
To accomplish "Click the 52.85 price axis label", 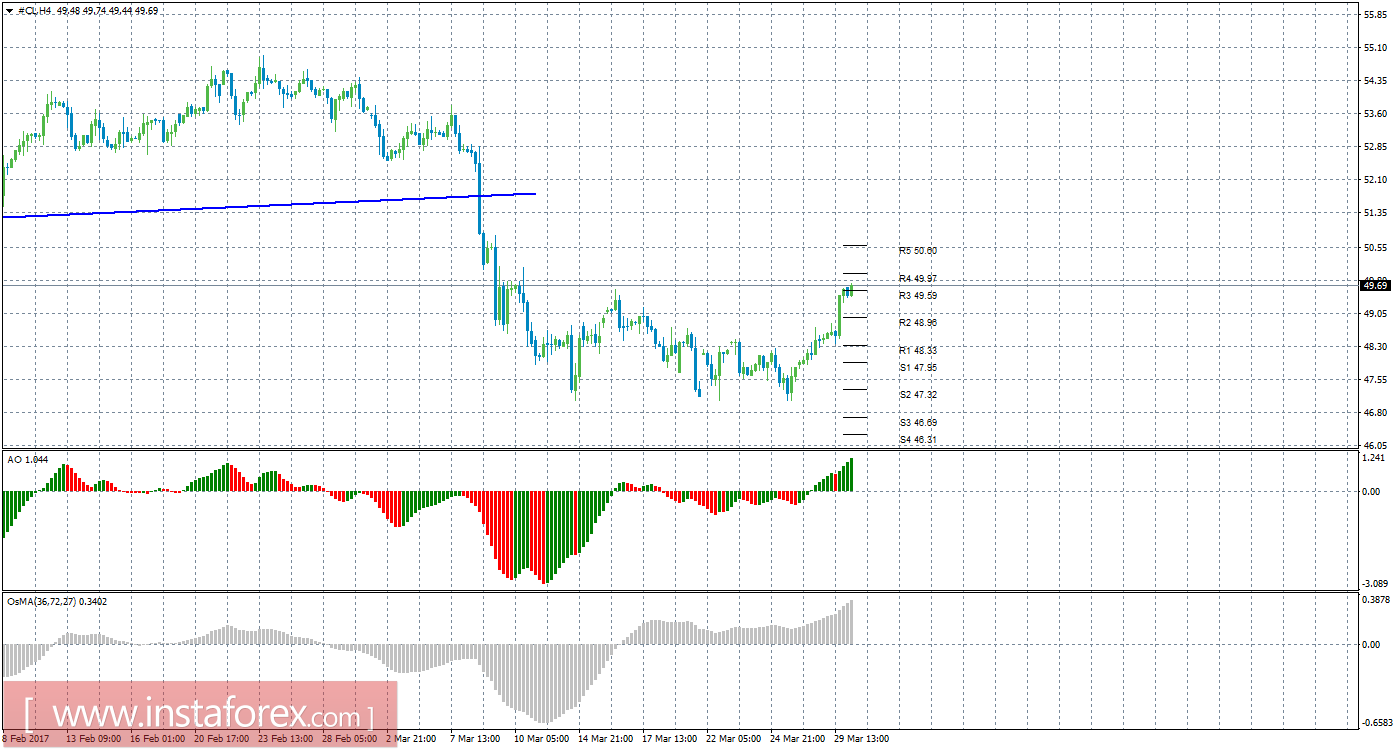I will click(1375, 147).
